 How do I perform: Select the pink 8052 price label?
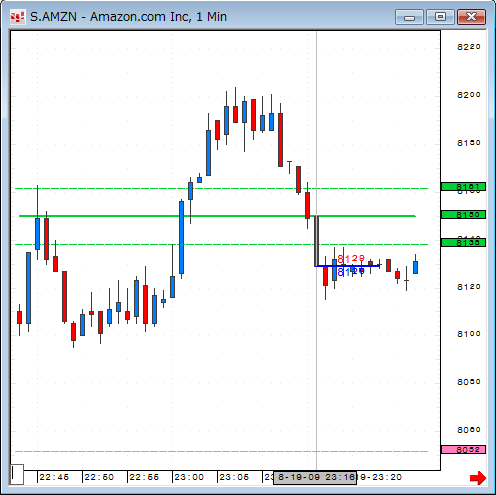(x=463, y=449)
